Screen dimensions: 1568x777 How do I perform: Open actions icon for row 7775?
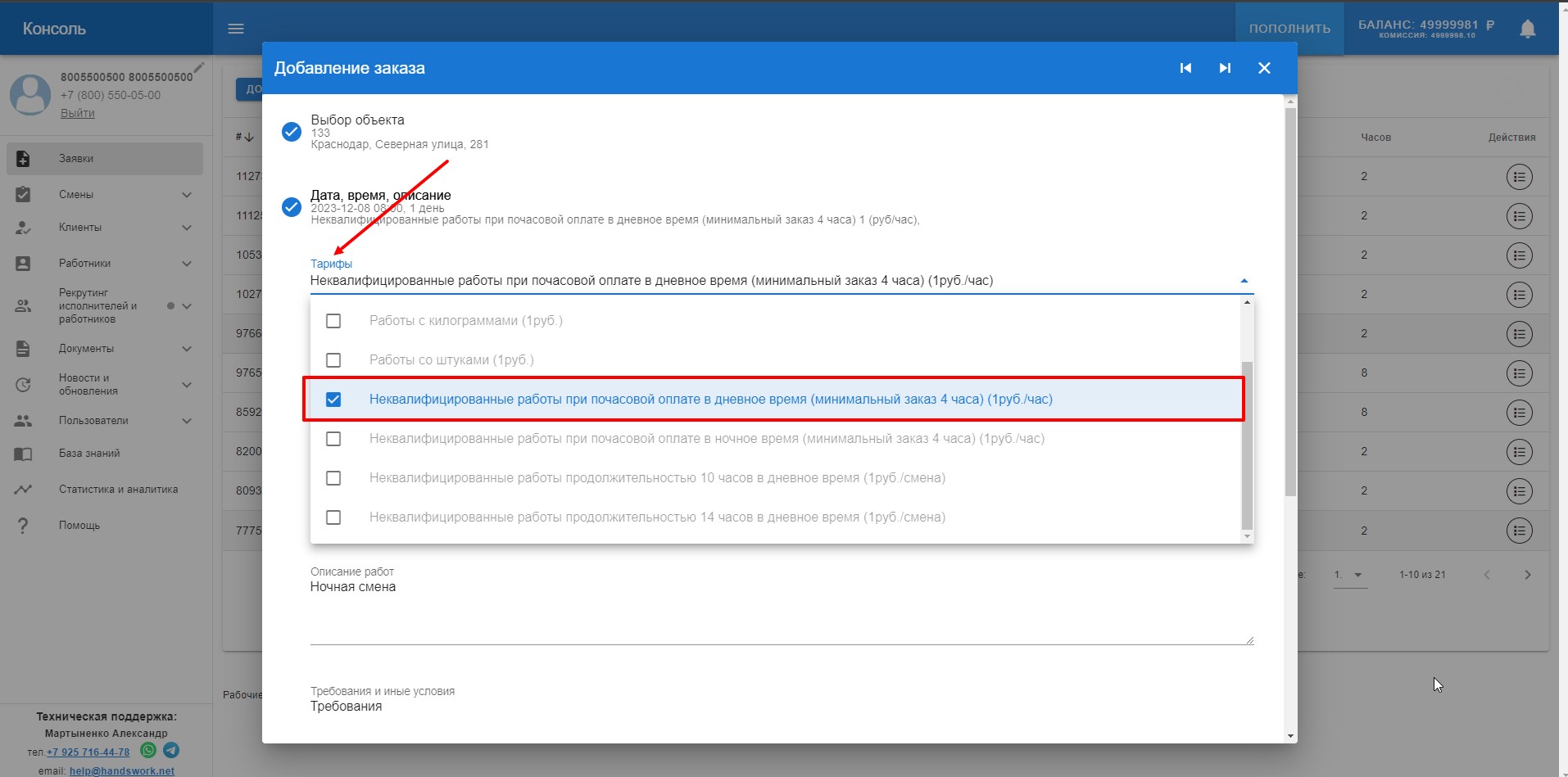tap(1520, 531)
